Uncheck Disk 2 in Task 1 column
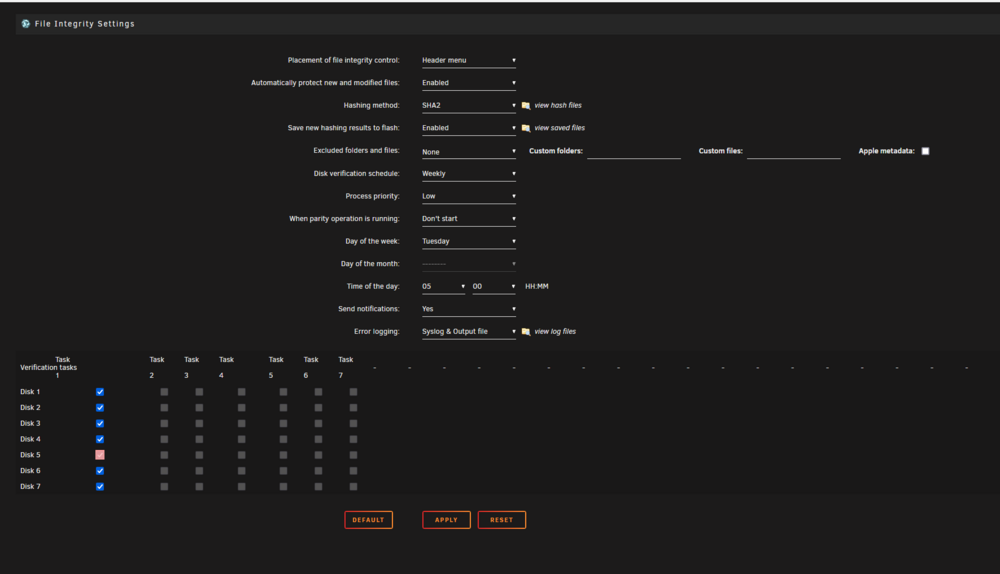Image resolution: width=1000 pixels, height=574 pixels. tap(100, 408)
